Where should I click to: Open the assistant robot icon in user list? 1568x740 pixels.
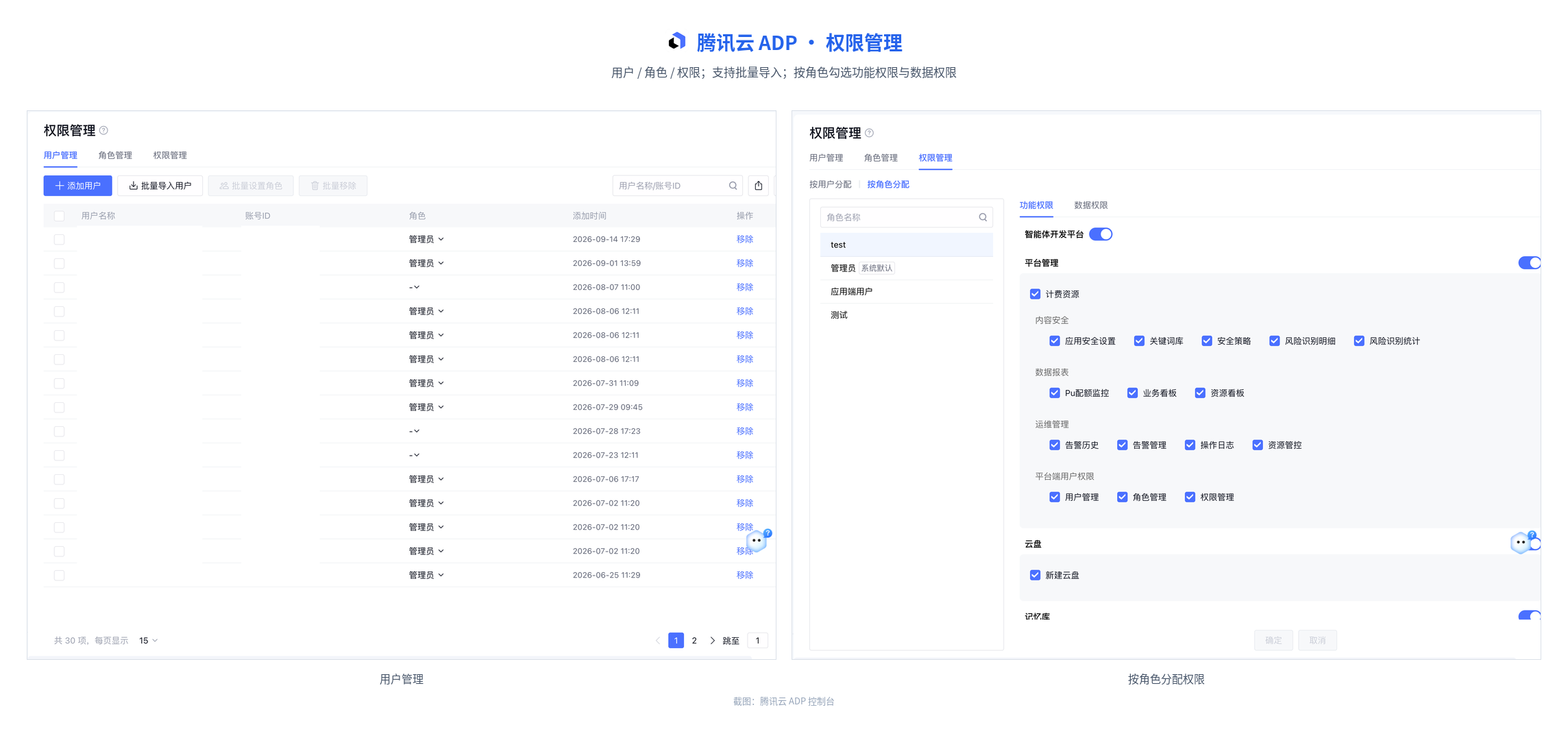click(758, 541)
